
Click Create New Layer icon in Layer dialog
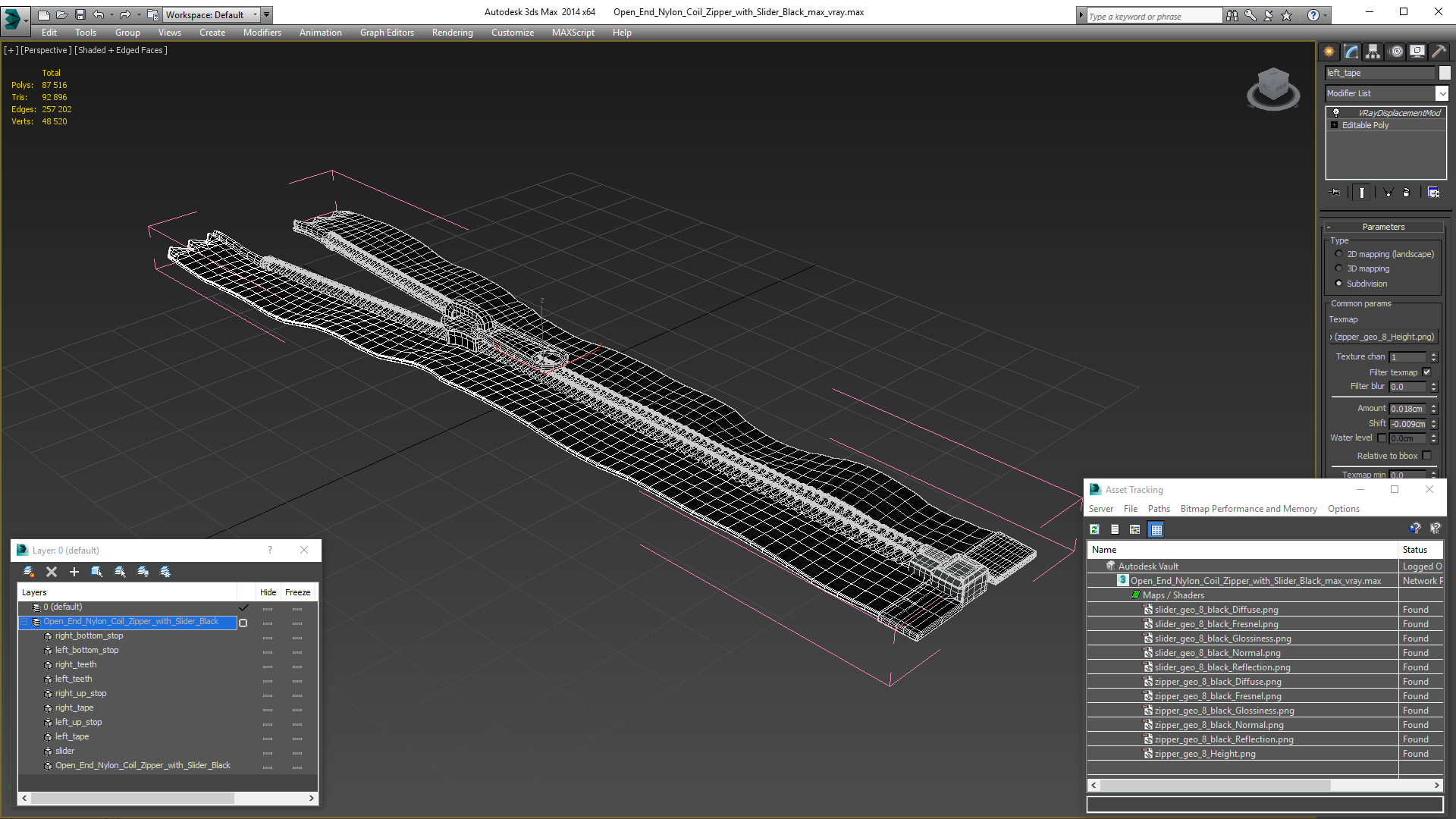click(x=29, y=572)
